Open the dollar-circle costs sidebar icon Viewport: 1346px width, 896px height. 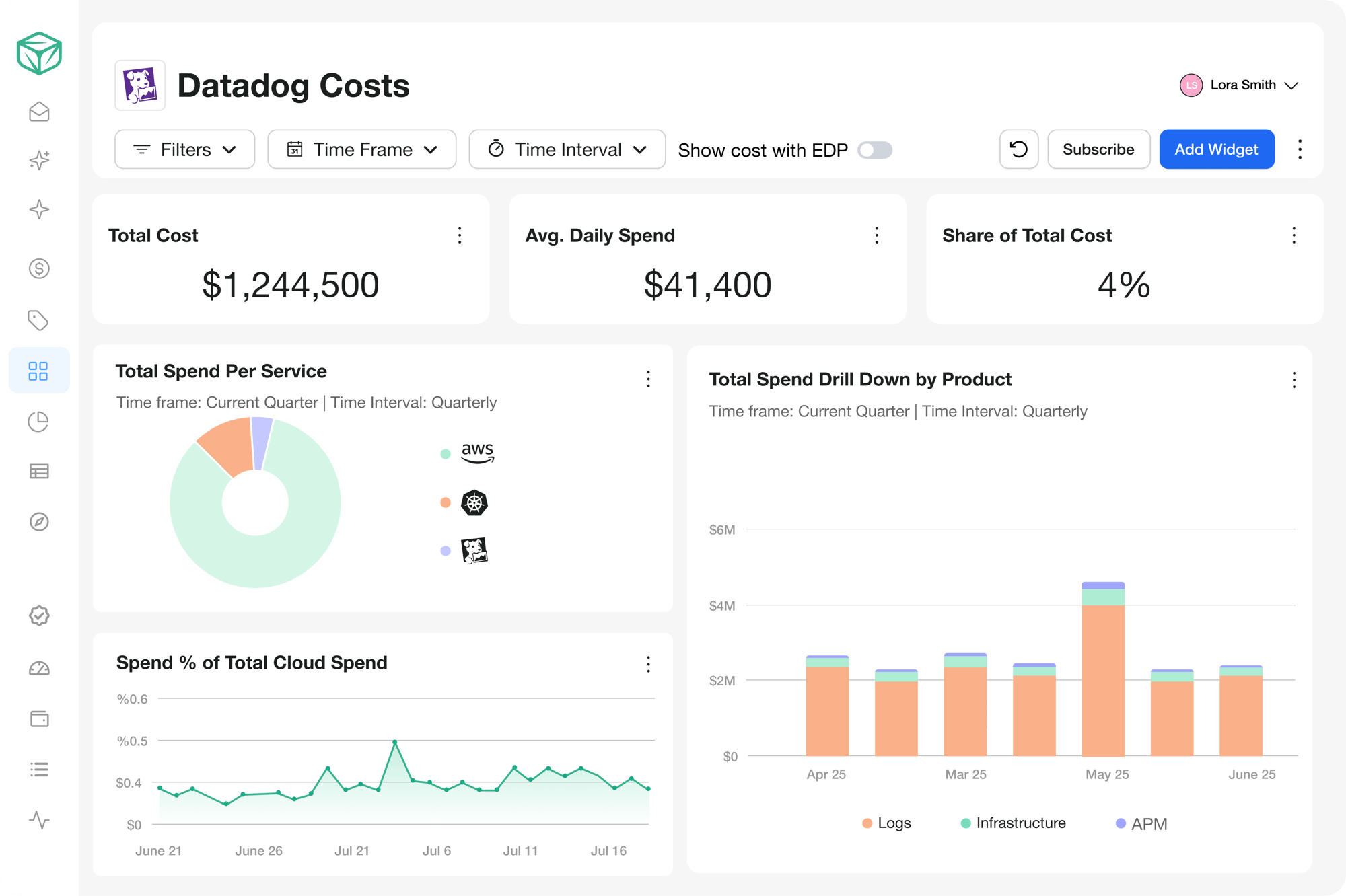[39, 268]
